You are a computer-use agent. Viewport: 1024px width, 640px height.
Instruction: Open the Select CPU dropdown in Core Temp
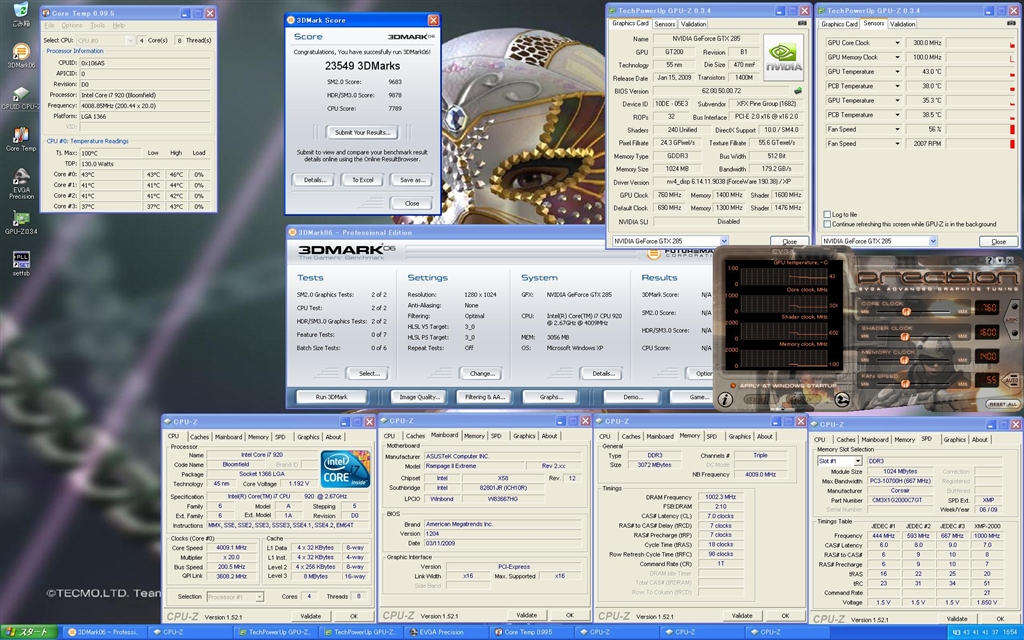coord(106,40)
